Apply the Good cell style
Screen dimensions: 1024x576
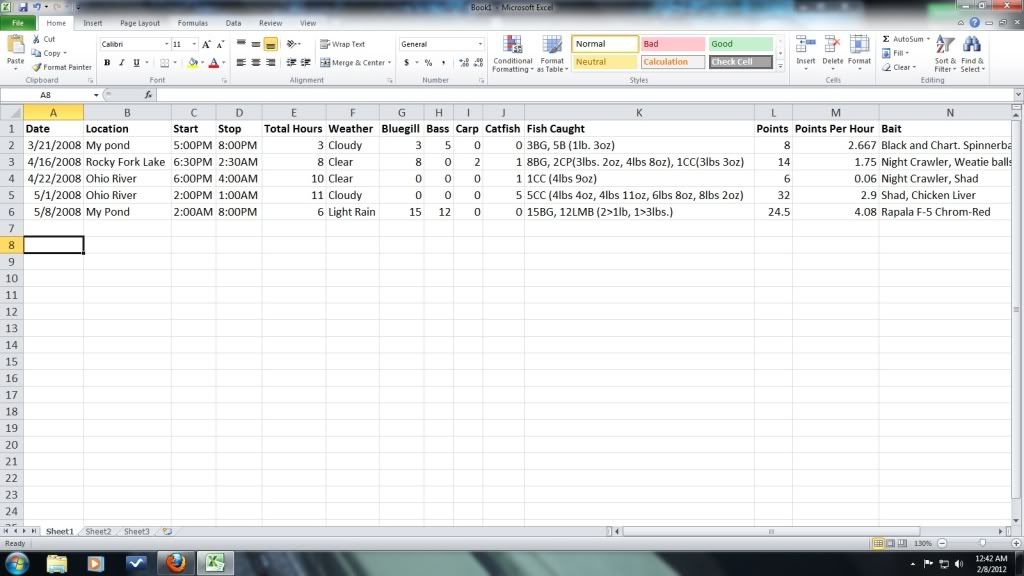coord(740,44)
